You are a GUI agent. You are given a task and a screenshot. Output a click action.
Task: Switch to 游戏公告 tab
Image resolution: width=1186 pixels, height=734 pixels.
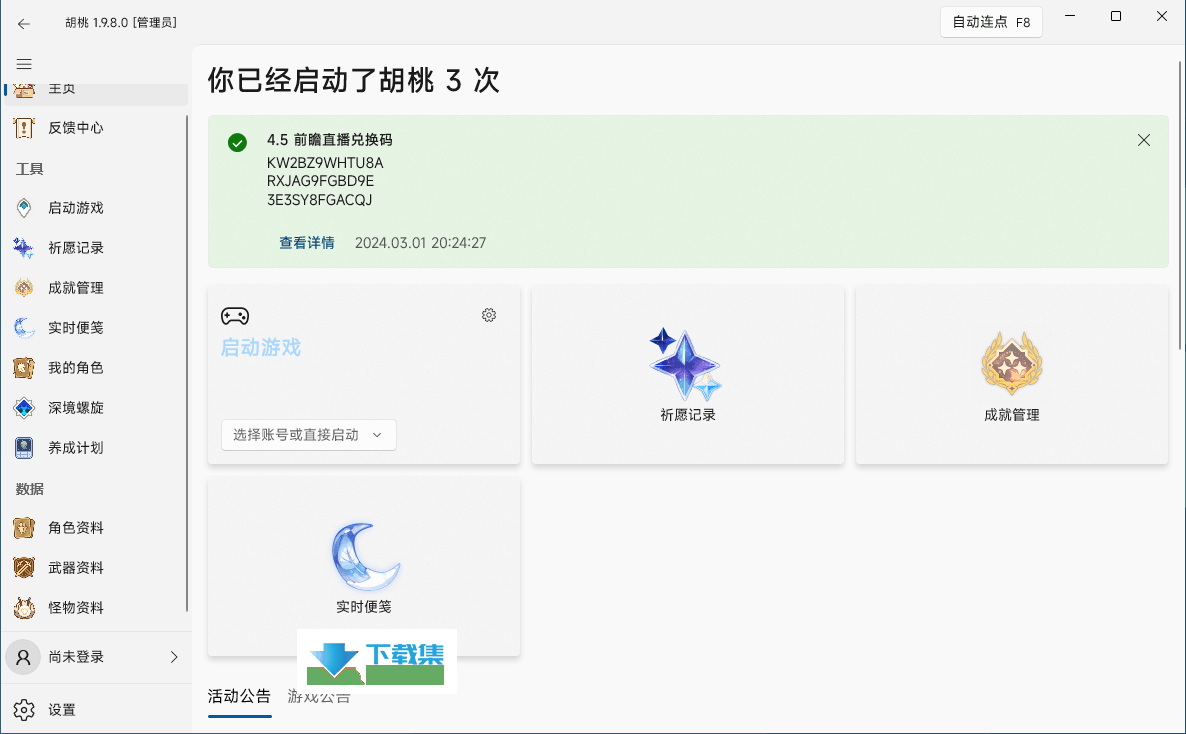(x=318, y=697)
